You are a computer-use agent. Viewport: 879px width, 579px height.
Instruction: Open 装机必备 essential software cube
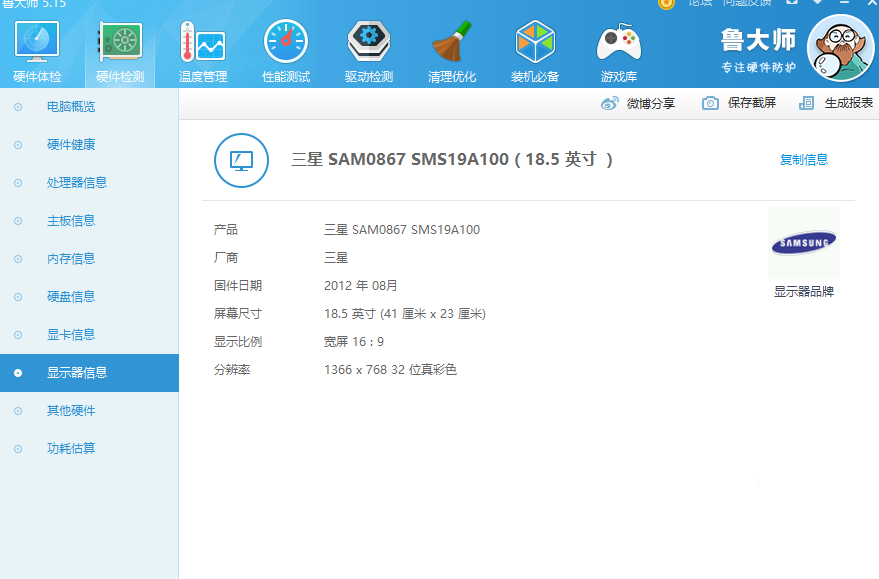[535, 51]
